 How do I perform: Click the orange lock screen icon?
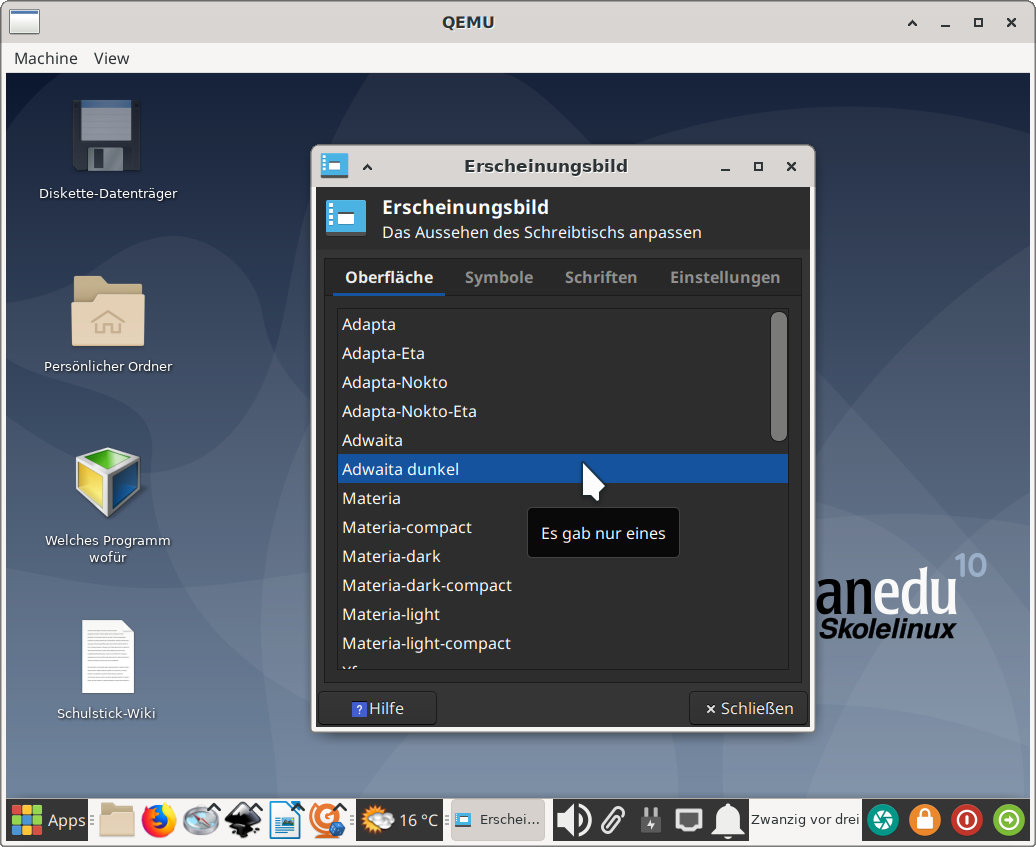925,820
